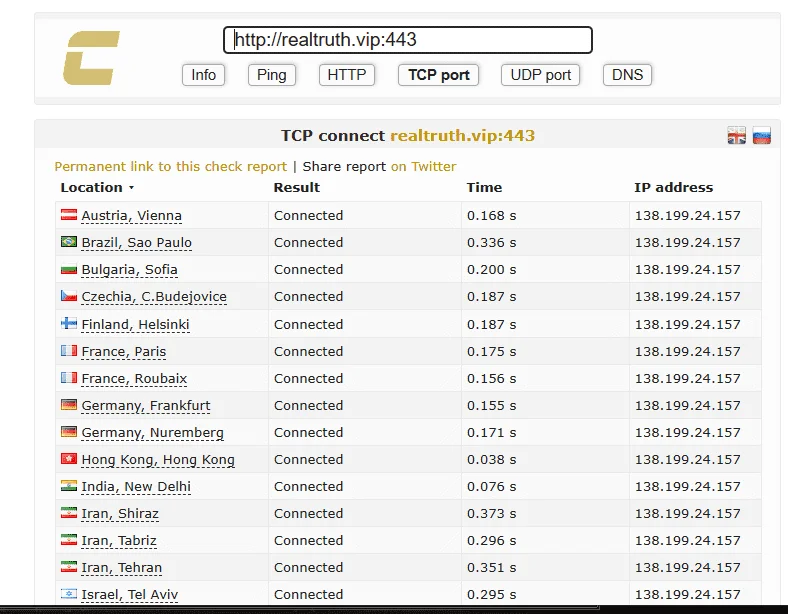Open Brazil, Sao Paulo location details
This screenshot has height=614, width=788.
click(x=137, y=243)
